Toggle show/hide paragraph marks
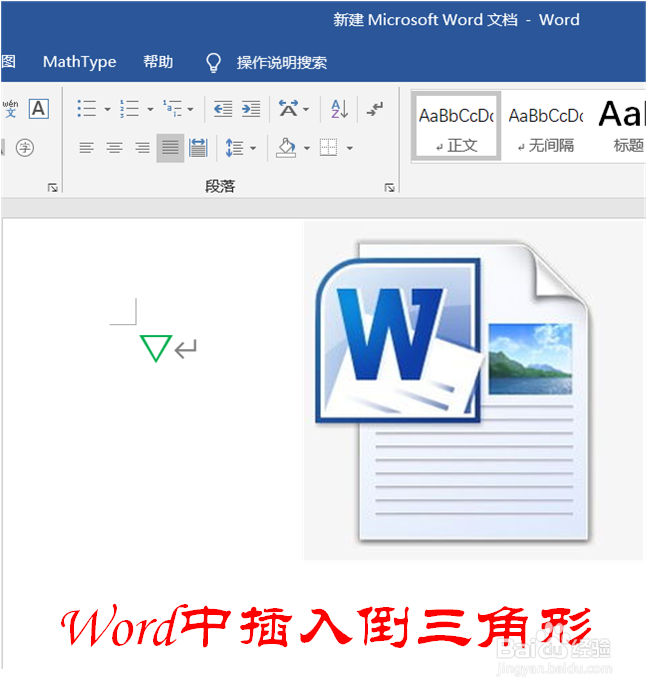647x691 pixels. point(375,109)
